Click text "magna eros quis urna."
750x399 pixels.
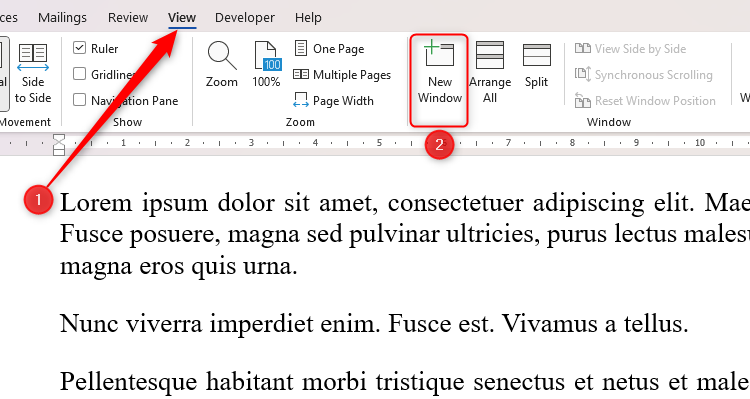[x=178, y=266]
